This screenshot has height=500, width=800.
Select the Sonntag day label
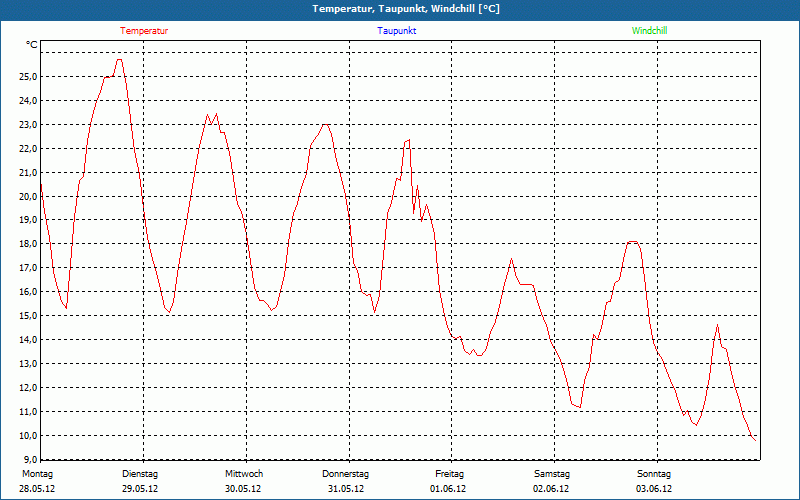(x=654, y=474)
